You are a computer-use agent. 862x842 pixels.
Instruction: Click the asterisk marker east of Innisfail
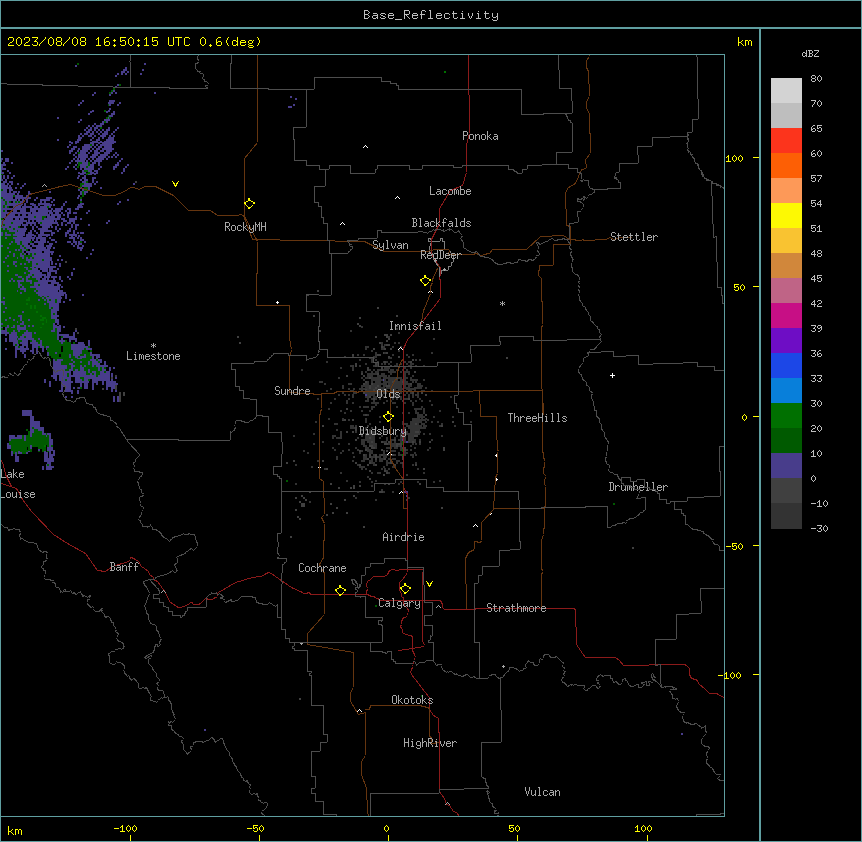click(x=502, y=303)
